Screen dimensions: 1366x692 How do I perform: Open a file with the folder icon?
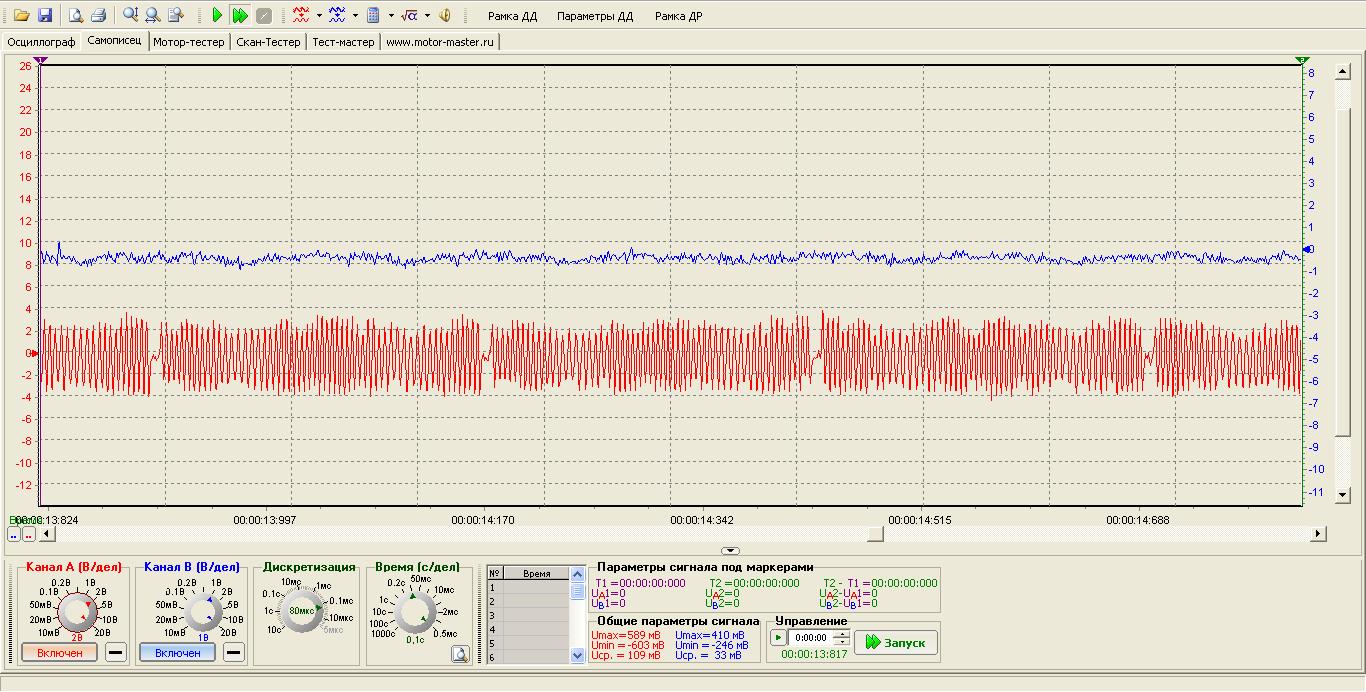pyautogui.click(x=21, y=16)
